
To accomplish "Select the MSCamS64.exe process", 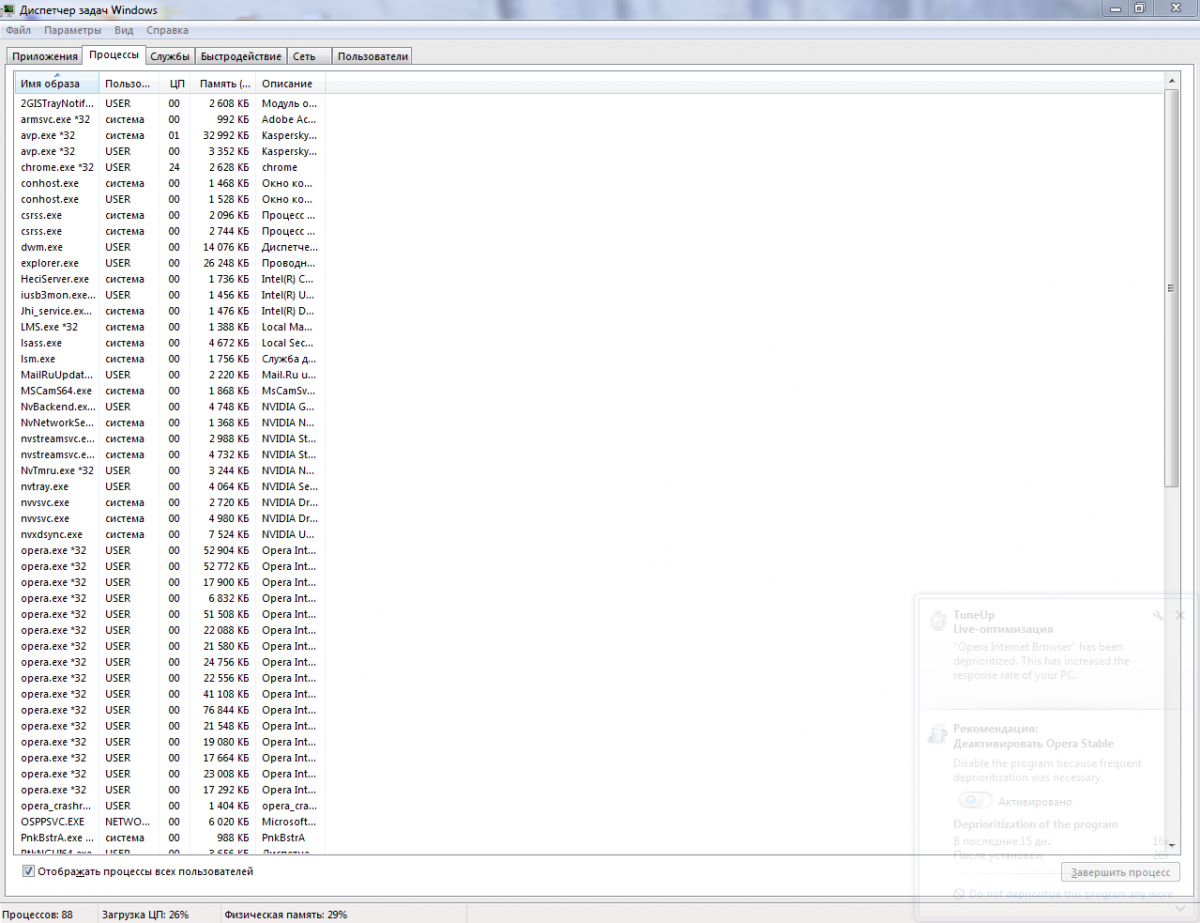I will (x=170, y=391).
